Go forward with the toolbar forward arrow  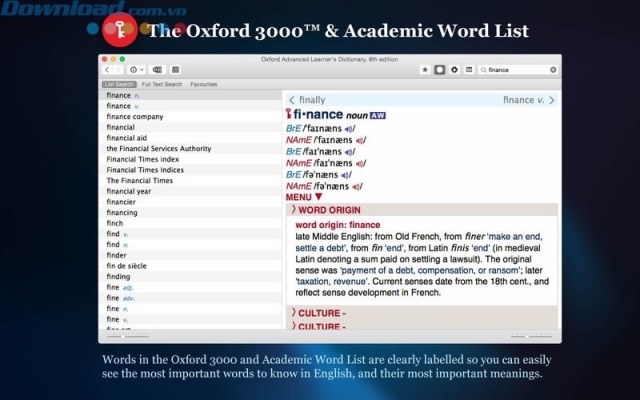[118, 70]
